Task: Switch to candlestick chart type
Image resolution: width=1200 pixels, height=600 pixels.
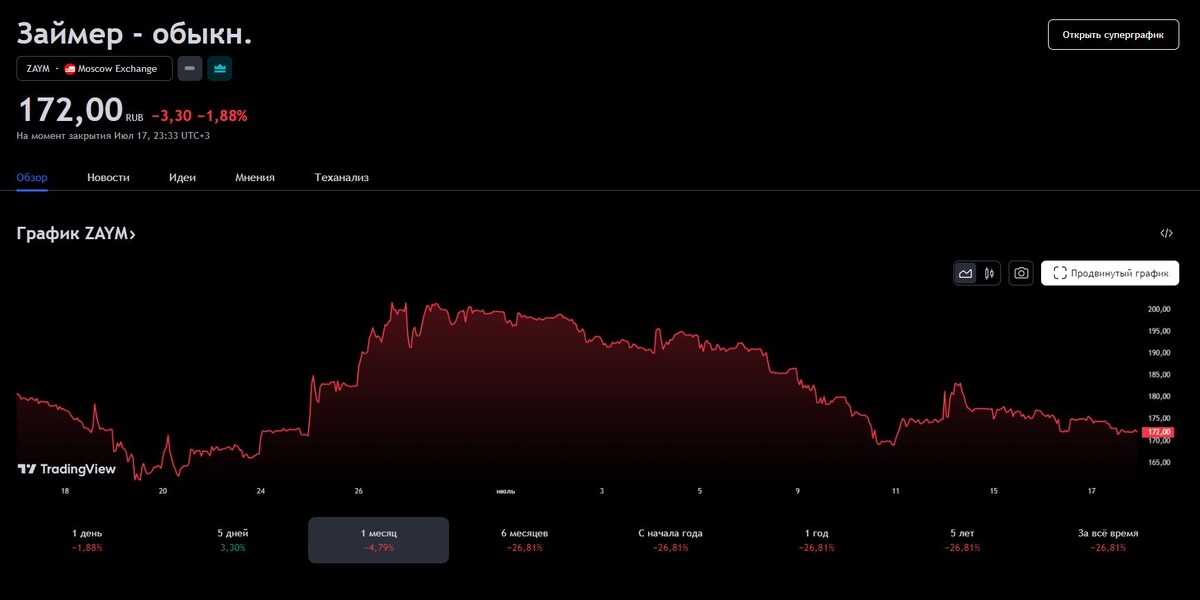Action: click(989, 273)
